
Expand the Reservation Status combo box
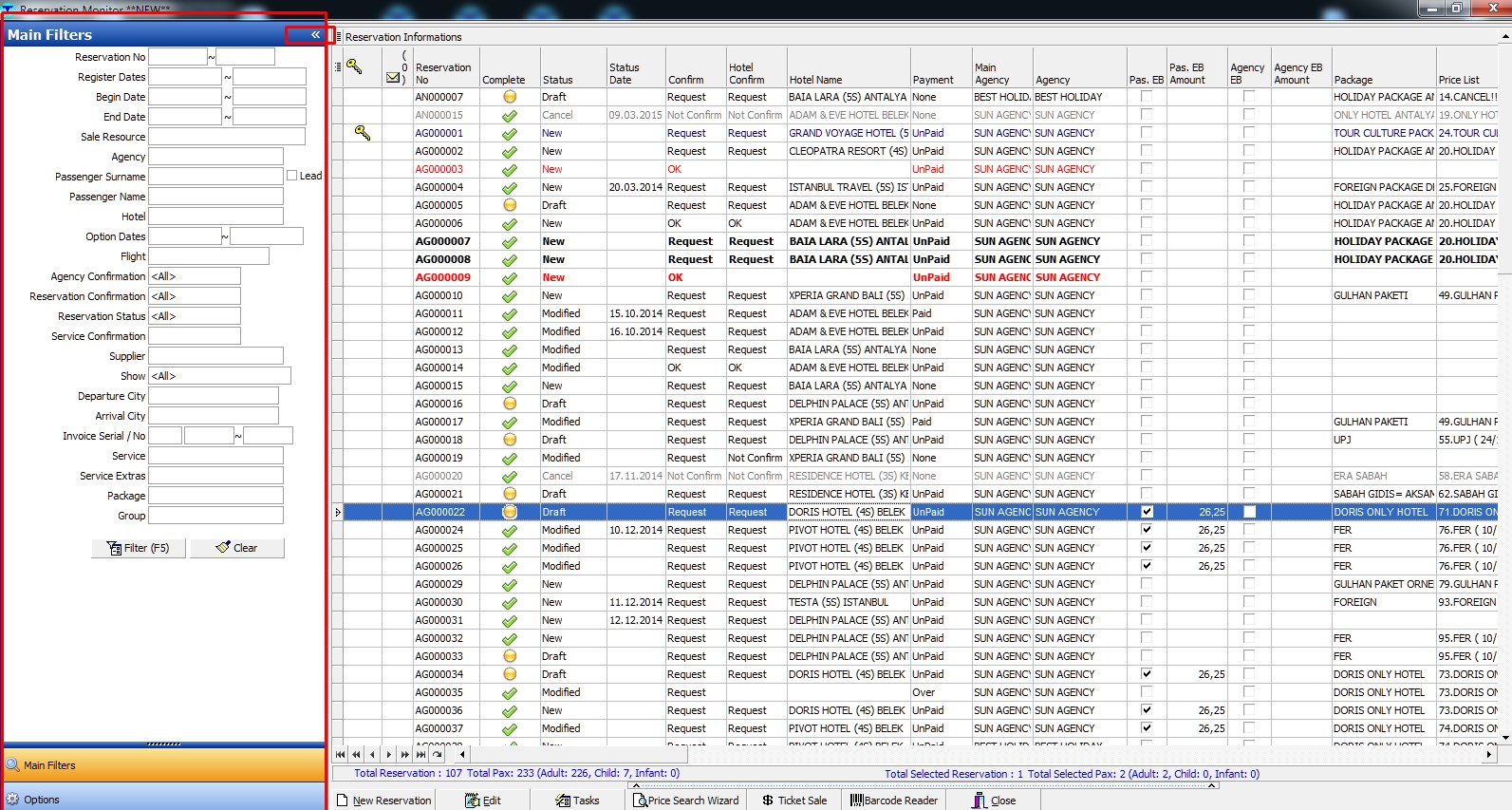tap(195, 316)
